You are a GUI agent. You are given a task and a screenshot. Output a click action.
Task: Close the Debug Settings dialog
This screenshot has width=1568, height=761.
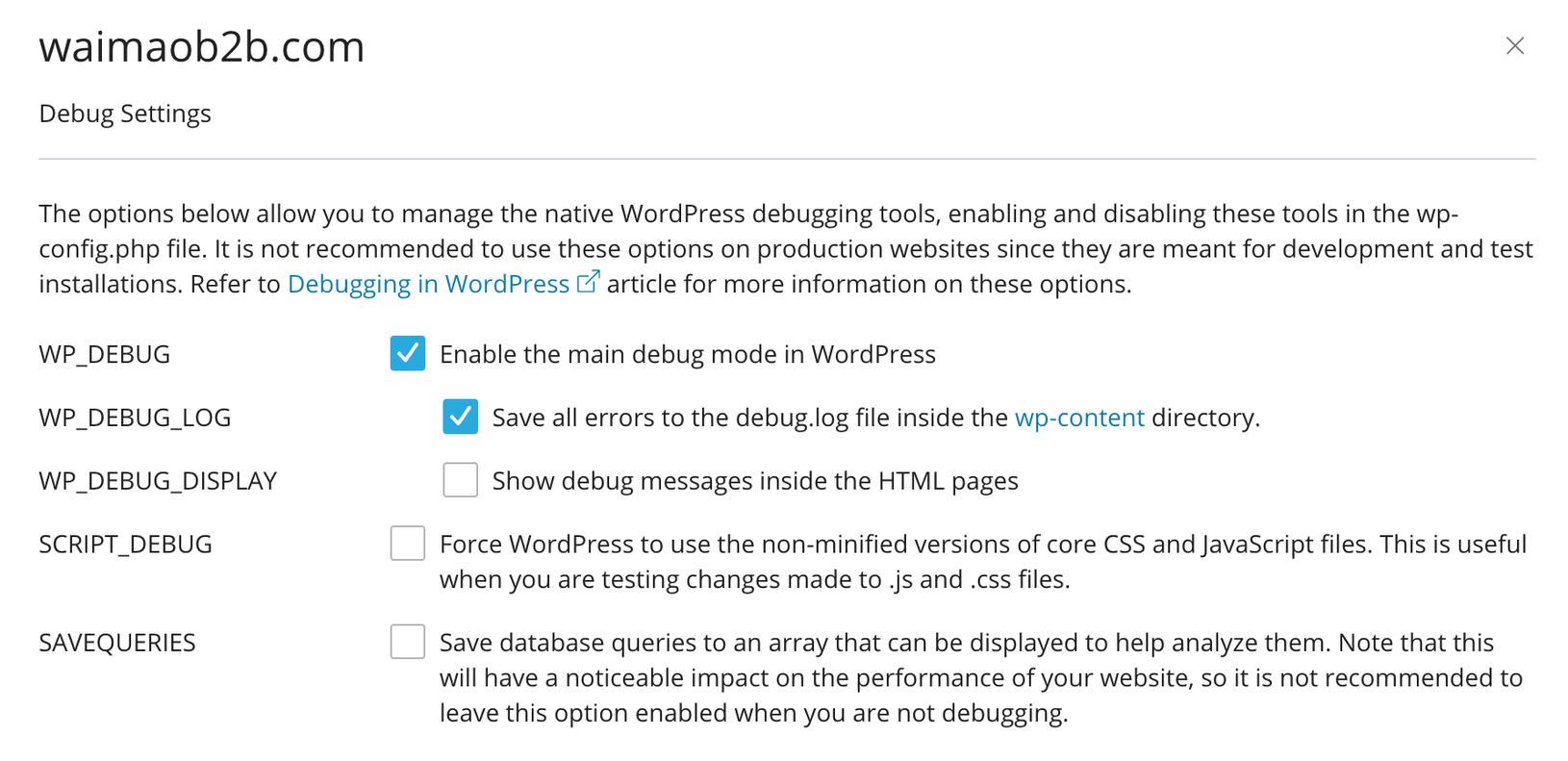pos(1515,45)
